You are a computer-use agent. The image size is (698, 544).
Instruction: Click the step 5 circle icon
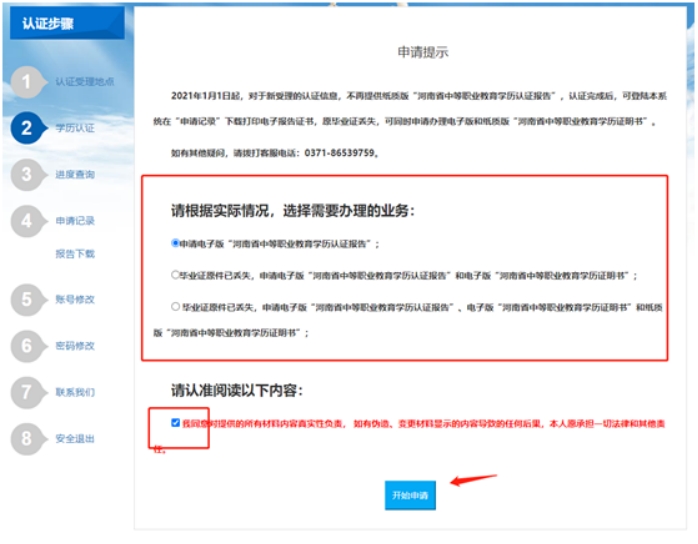[x=27, y=299]
